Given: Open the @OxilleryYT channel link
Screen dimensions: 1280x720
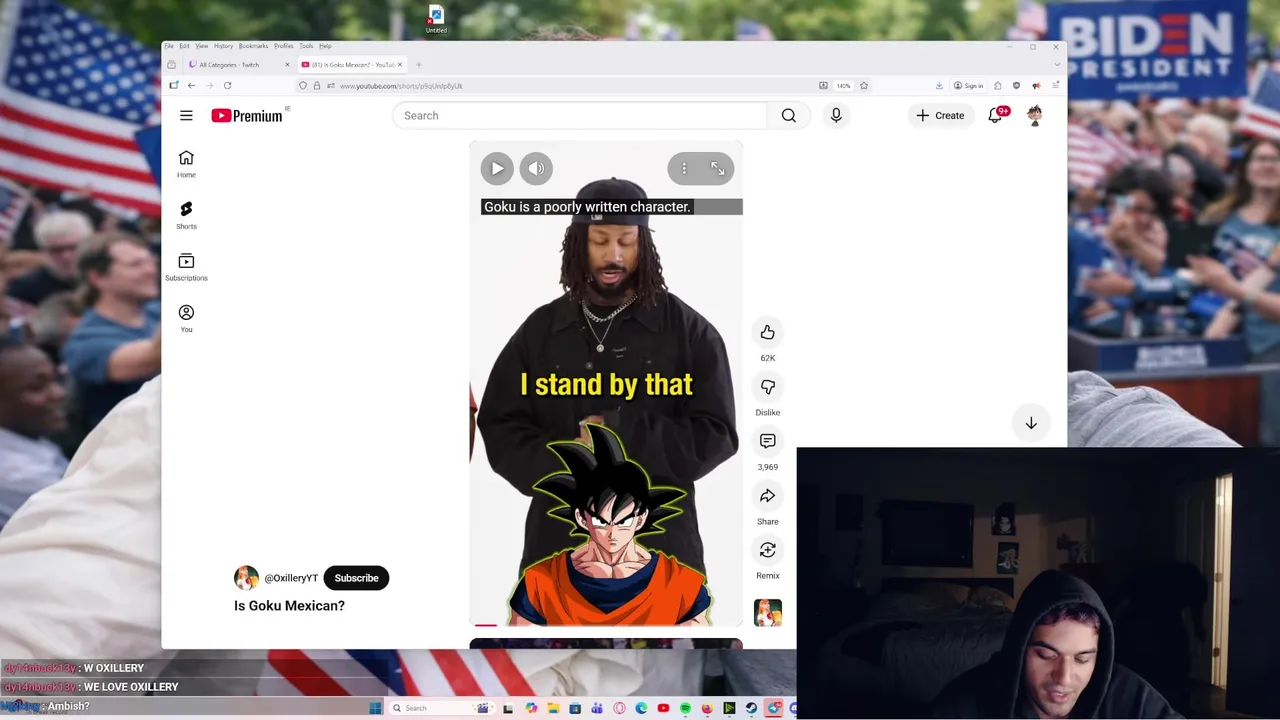Looking at the screenshot, I should coord(291,578).
